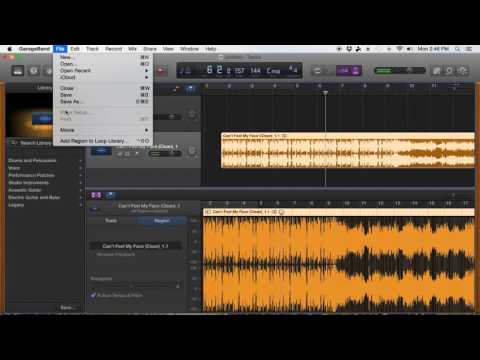Click the second track's pan knob
480x360 pixels.
coord(192,151)
